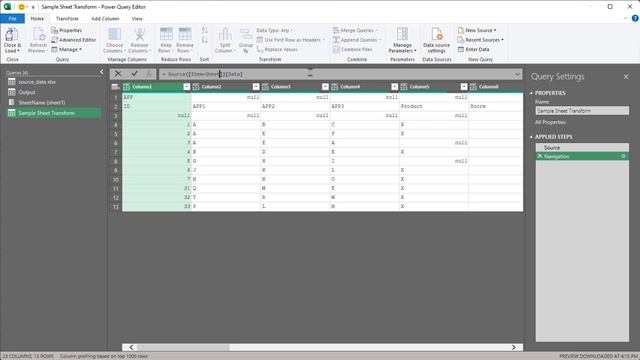Viewport: 640px width, 360px height.
Task: Select the Column2 header
Action: pyautogui.click(x=226, y=87)
